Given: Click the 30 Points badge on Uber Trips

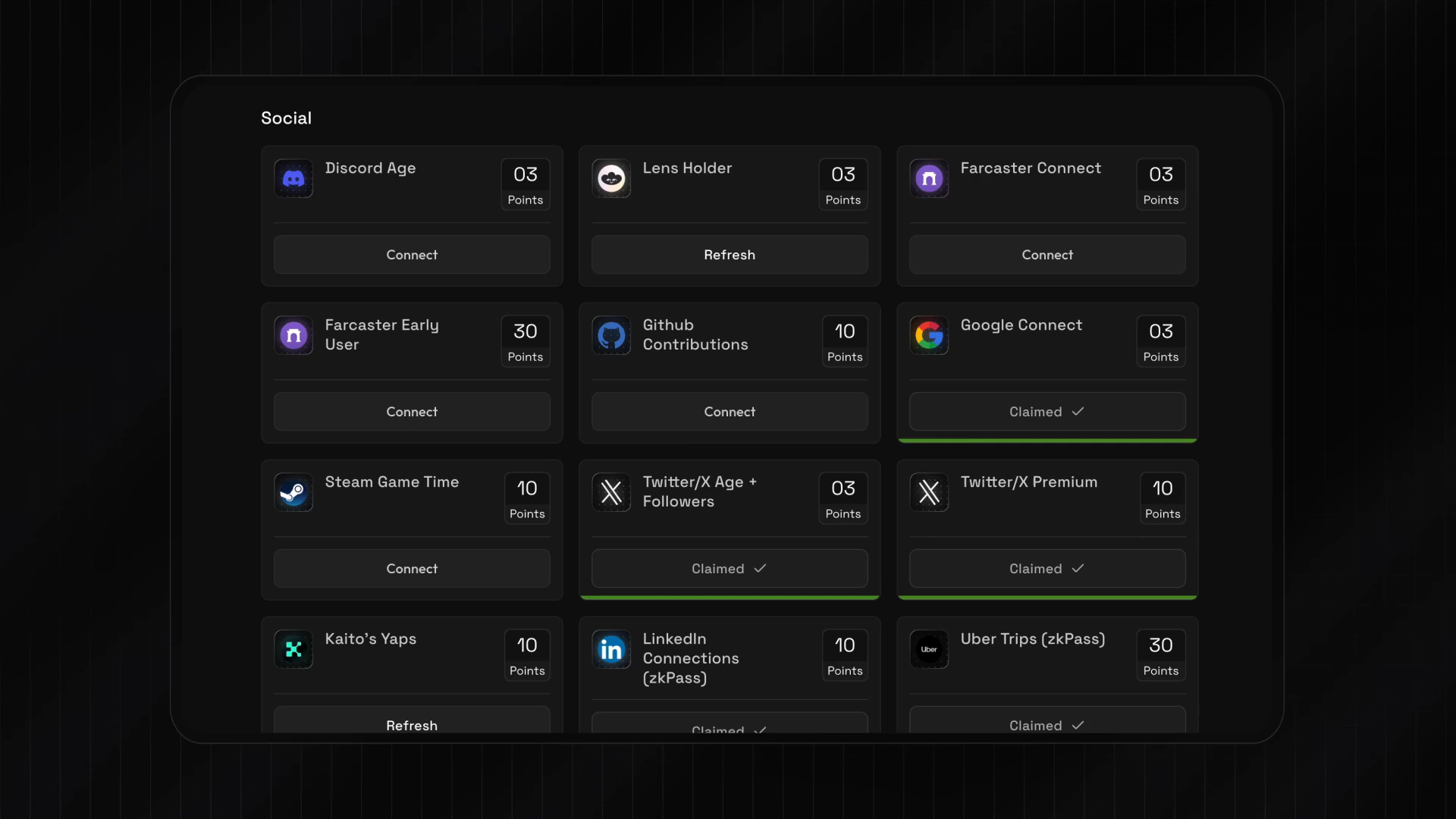Looking at the screenshot, I should point(1161,655).
